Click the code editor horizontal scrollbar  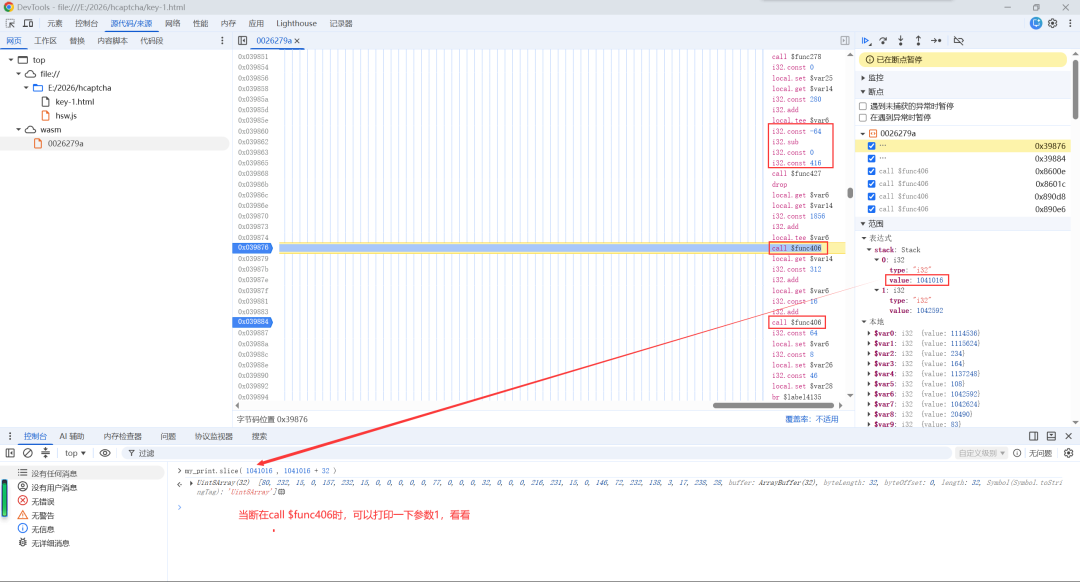click(773, 405)
